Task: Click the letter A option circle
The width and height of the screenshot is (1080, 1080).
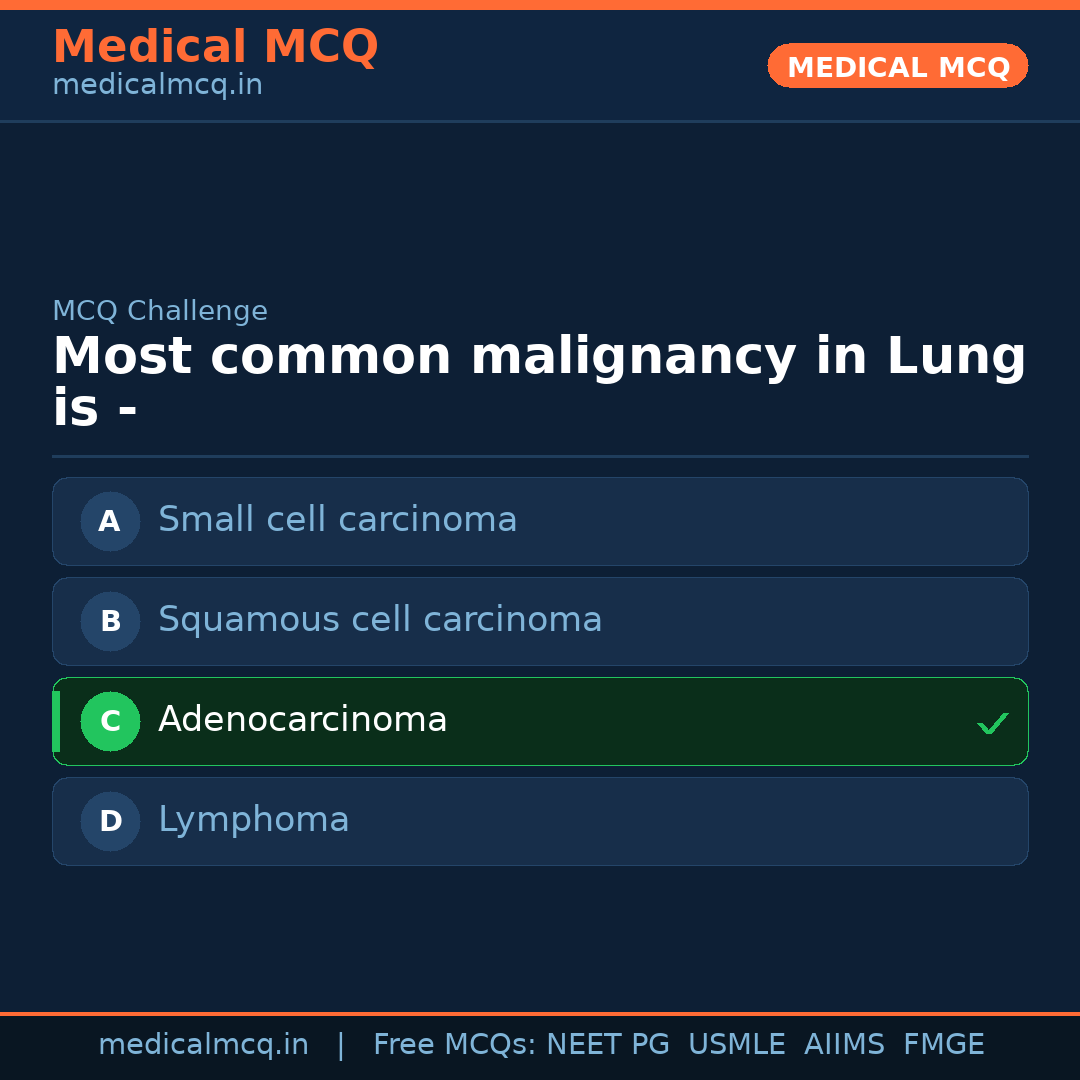Action: [x=110, y=521]
